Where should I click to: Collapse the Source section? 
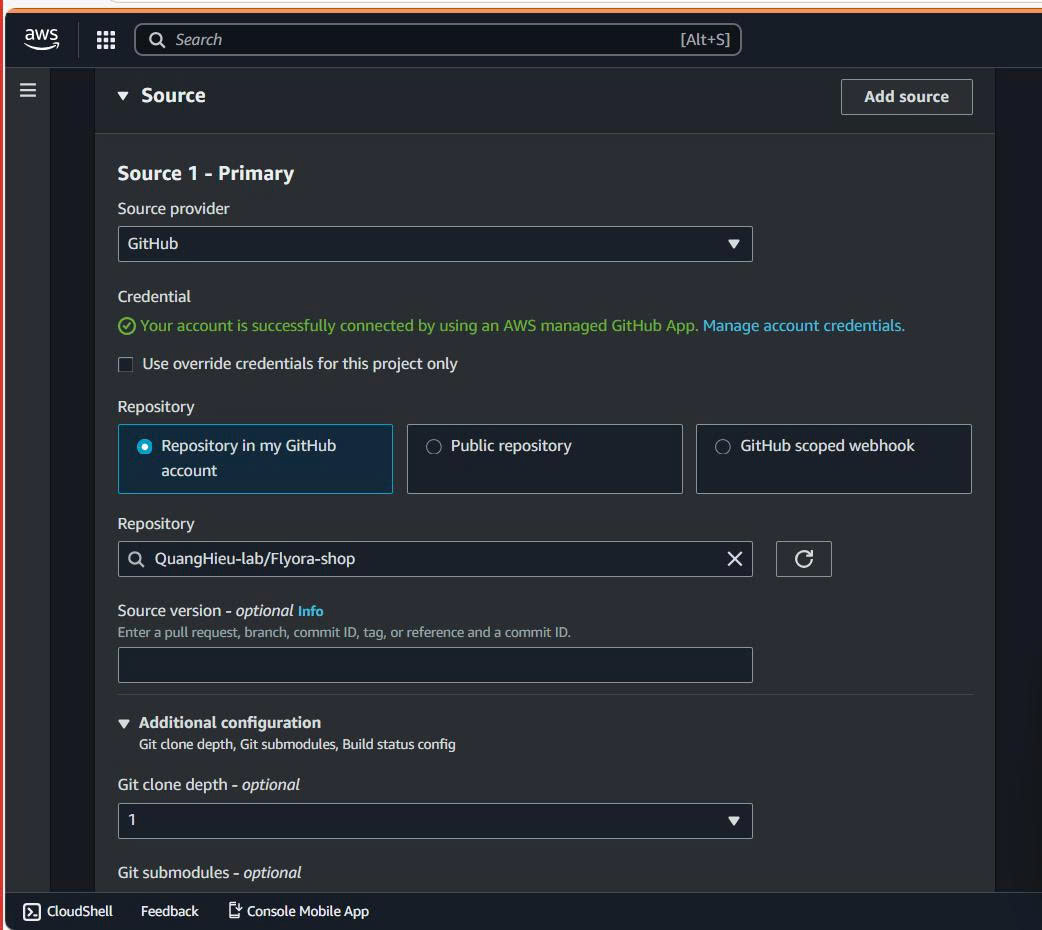pos(122,95)
